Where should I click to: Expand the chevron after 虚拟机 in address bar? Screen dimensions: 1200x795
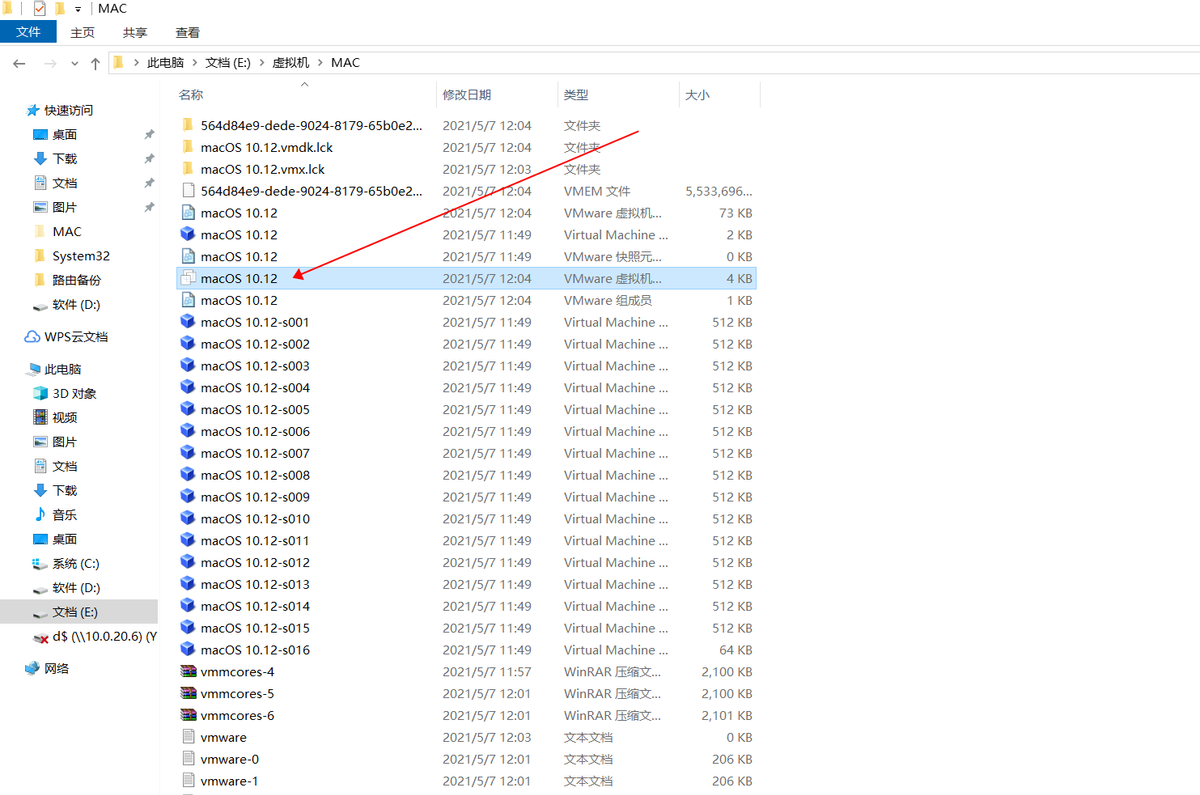click(321, 63)
